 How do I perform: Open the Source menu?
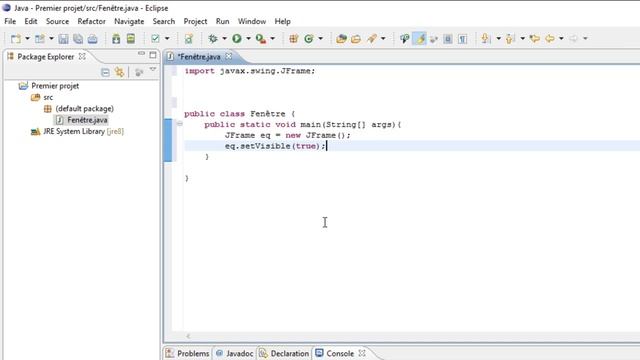[x=57, y=21]
